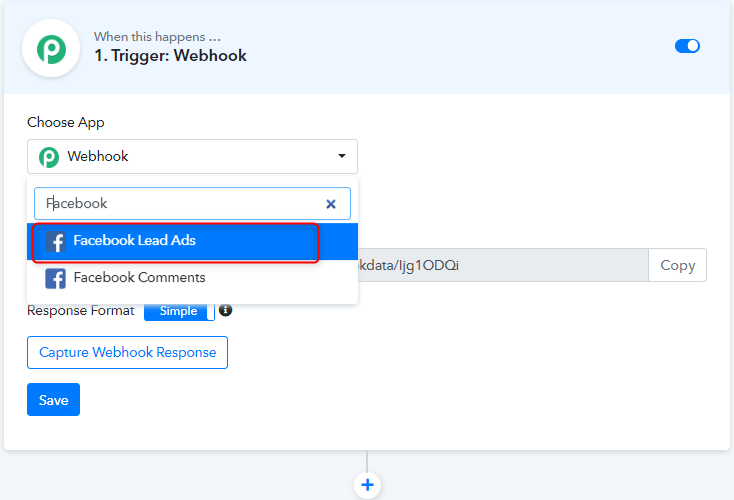Save the trigger settings
The width and height of the screenshot is (734, 500).
click(53, 400)
